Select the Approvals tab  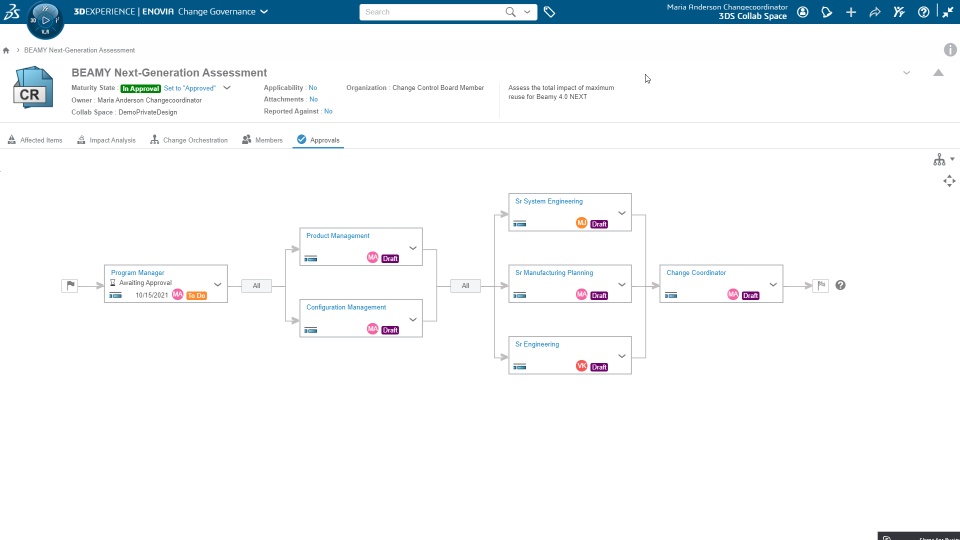(318, 140)
